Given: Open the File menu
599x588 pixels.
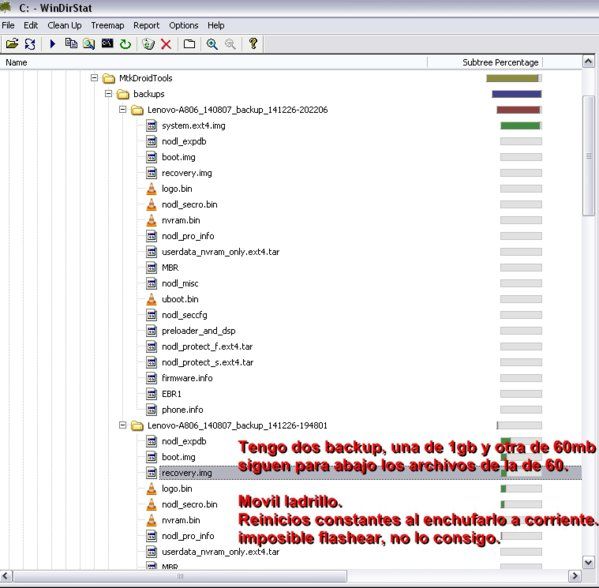Looking at the screenshot, I should click(8, 26).
